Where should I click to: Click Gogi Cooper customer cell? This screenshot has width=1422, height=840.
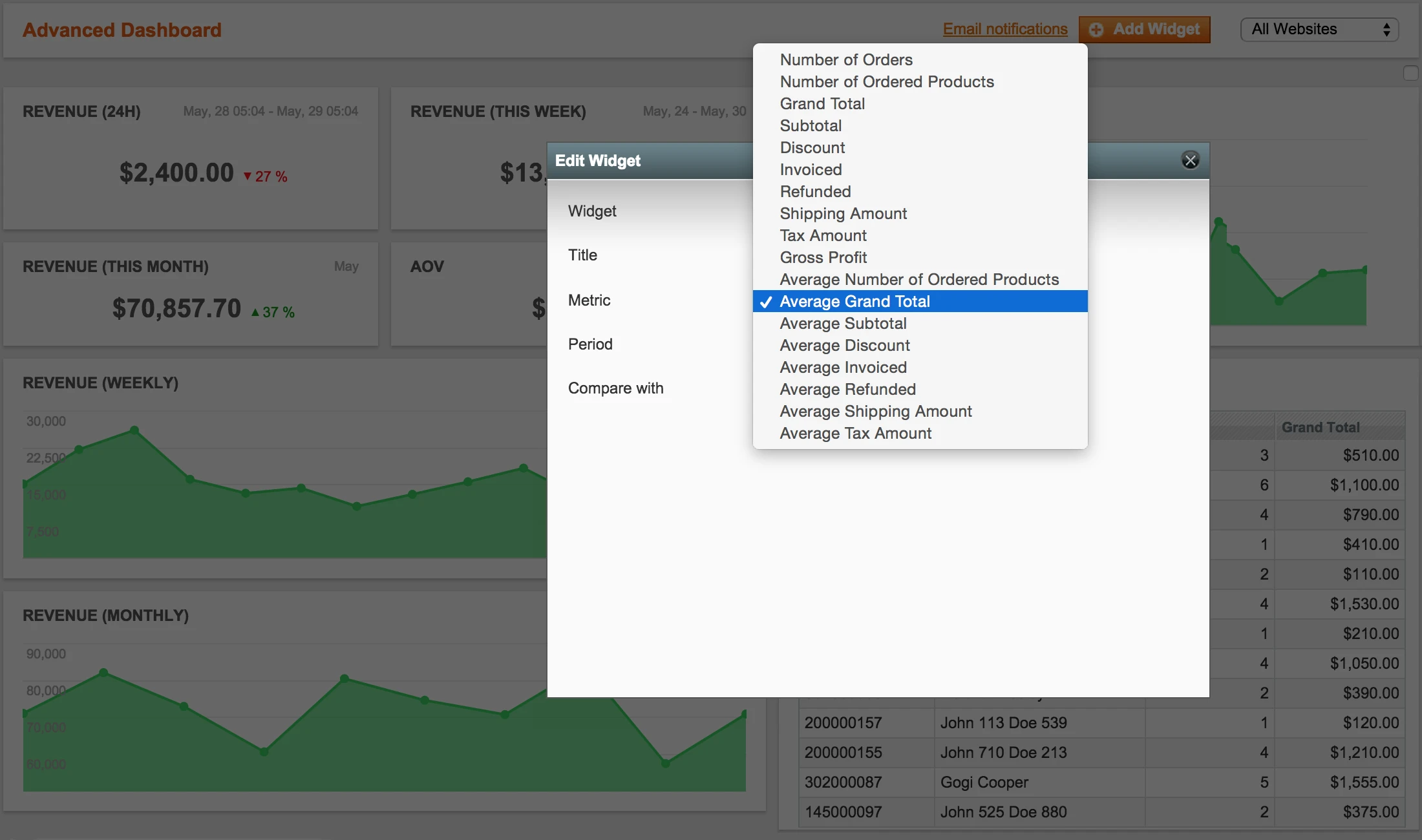[x=984, y=782]
